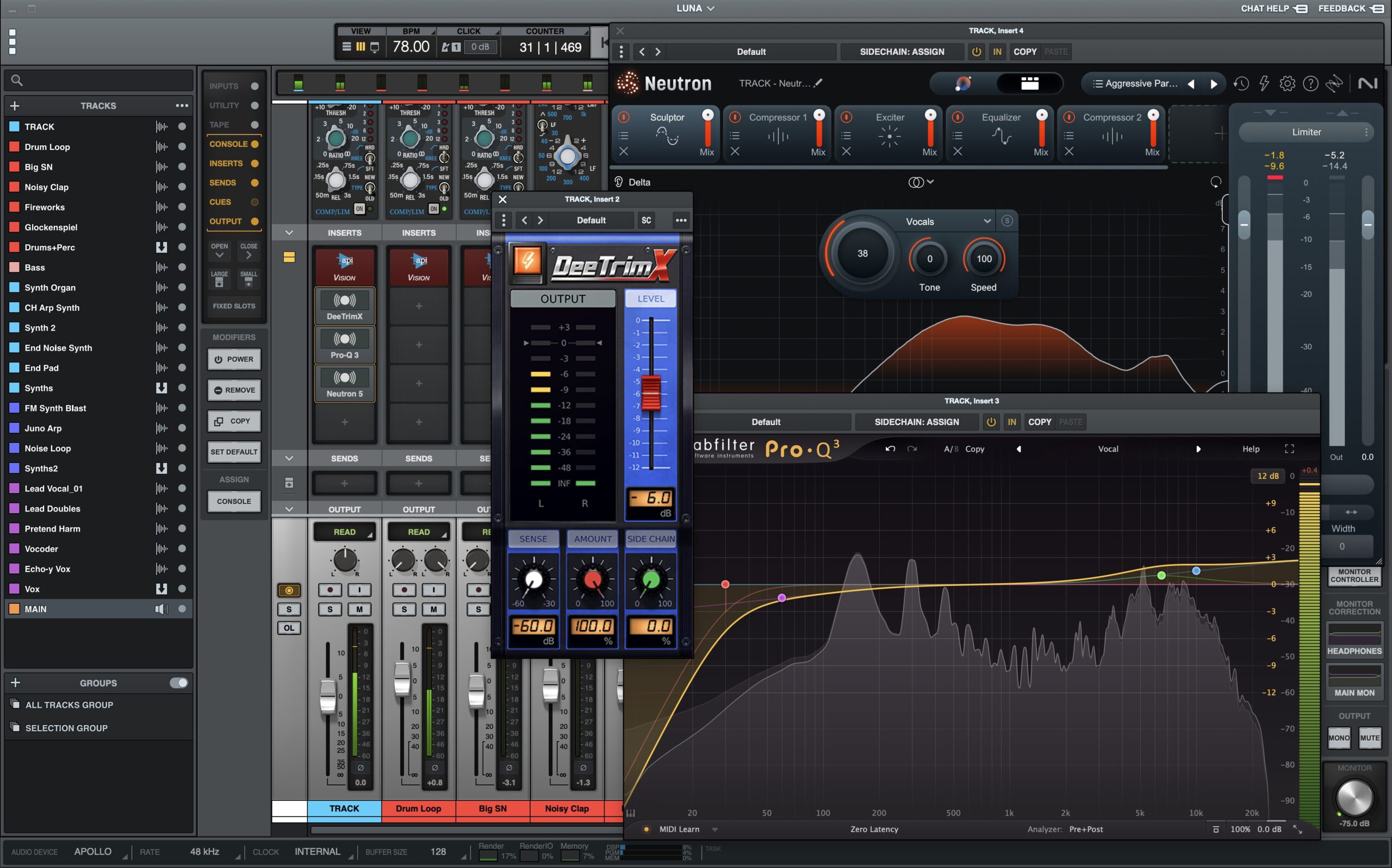Viewport: 1392px width, 868px height.
Task: Click BPM 78.00 tempo field
Action: (x=411, y=47)
